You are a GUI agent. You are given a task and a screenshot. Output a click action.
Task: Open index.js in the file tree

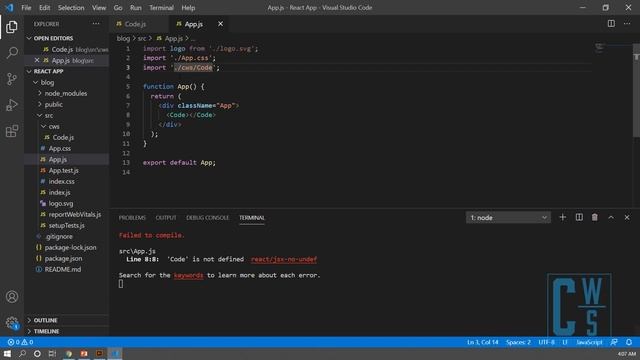pyautogui.click(x=68, y=193)
